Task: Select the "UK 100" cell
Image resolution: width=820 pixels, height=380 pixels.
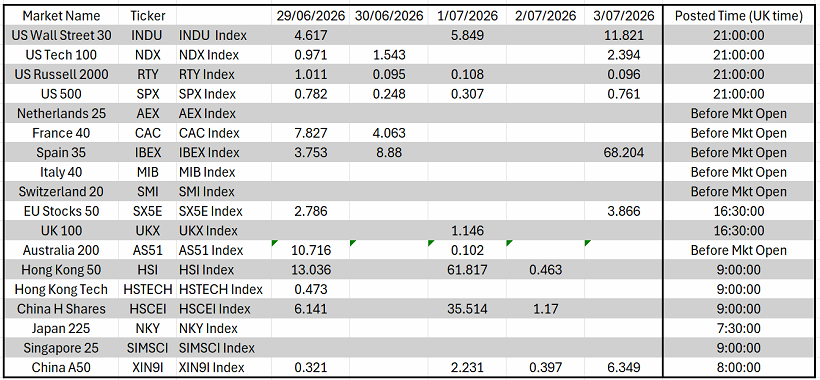Action: (x=62, y=231)
